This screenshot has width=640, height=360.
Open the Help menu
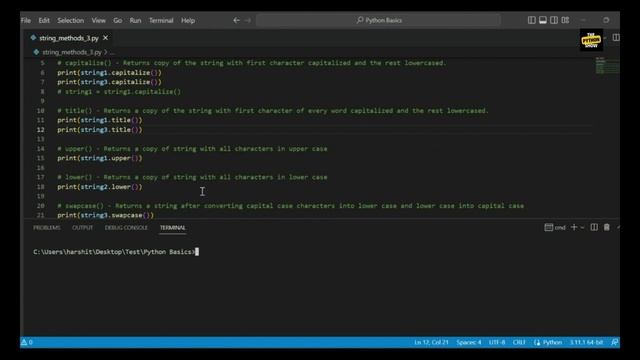(188, 20)
